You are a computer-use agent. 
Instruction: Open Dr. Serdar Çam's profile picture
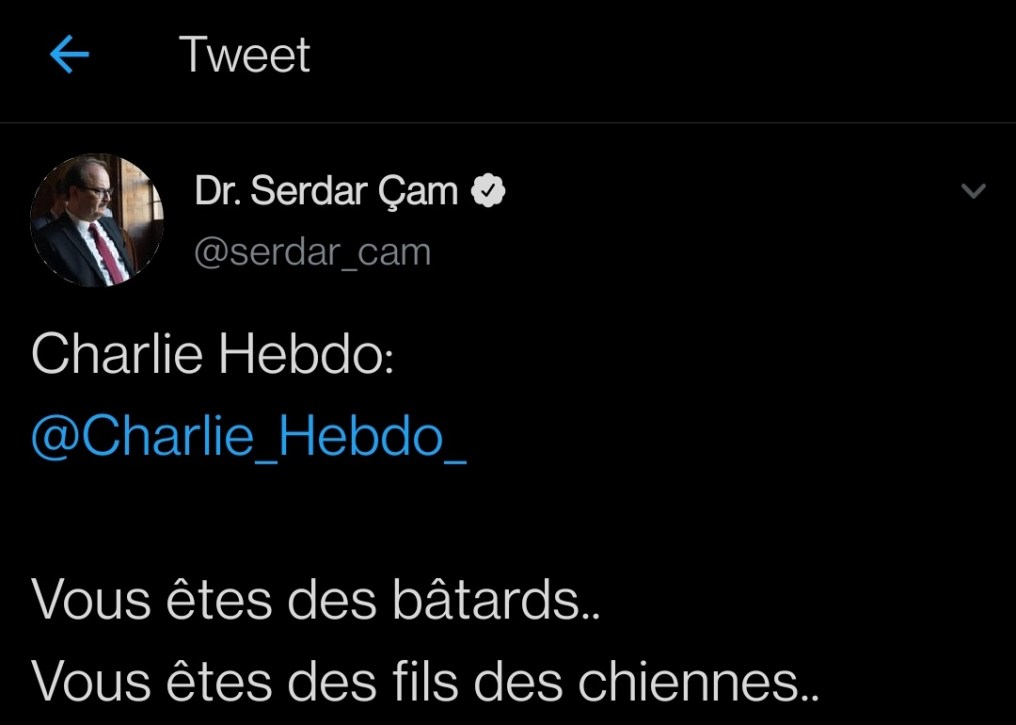pos(97,221)
